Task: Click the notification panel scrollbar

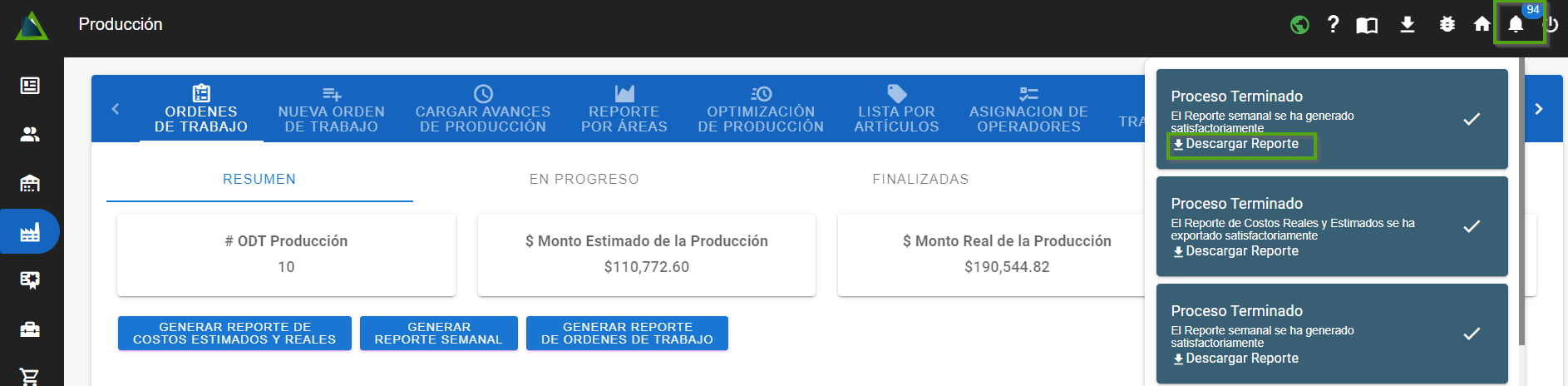Action: tap(1521, 200)
